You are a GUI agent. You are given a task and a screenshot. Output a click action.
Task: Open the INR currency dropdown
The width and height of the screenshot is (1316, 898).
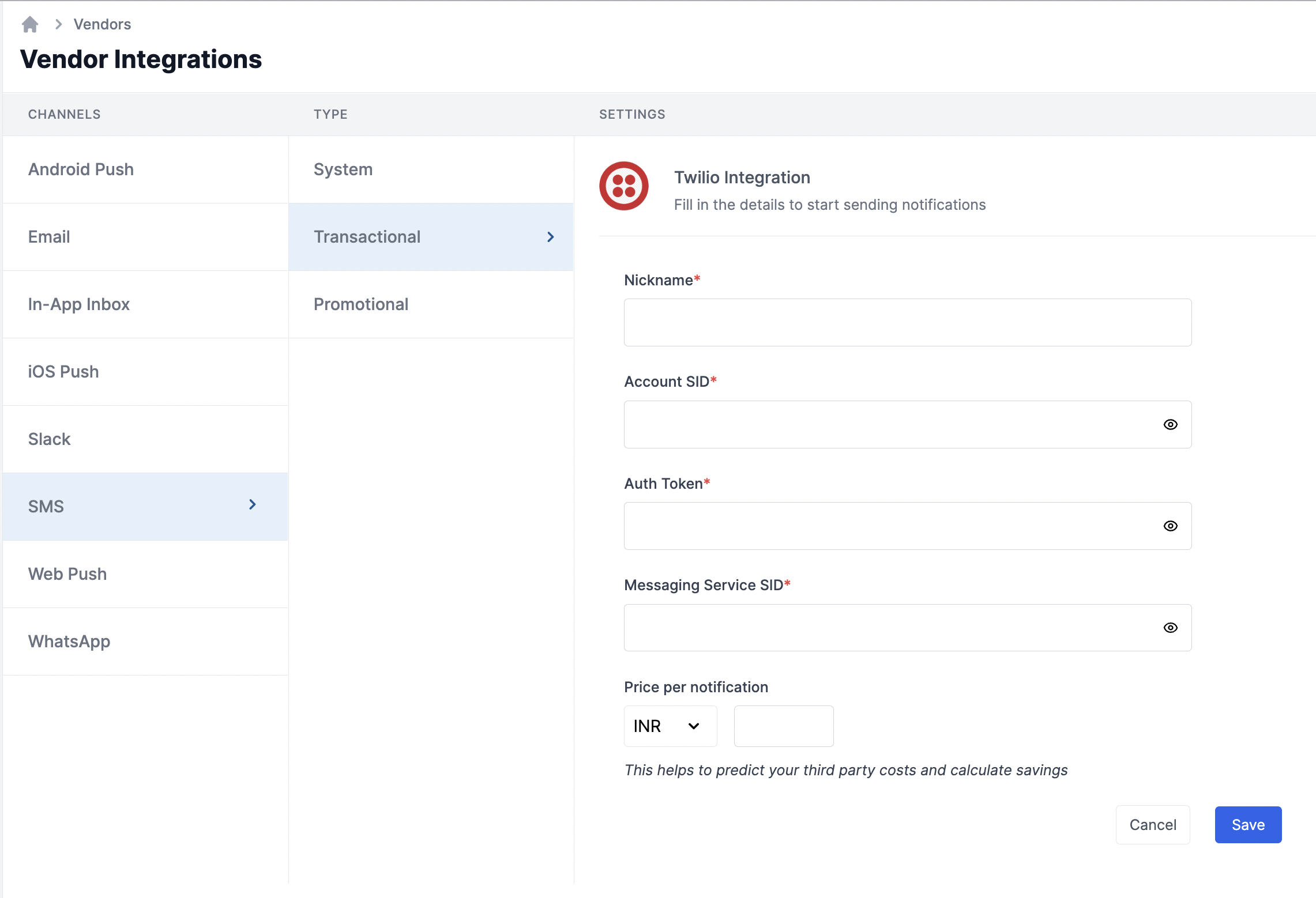click(670, 726)
